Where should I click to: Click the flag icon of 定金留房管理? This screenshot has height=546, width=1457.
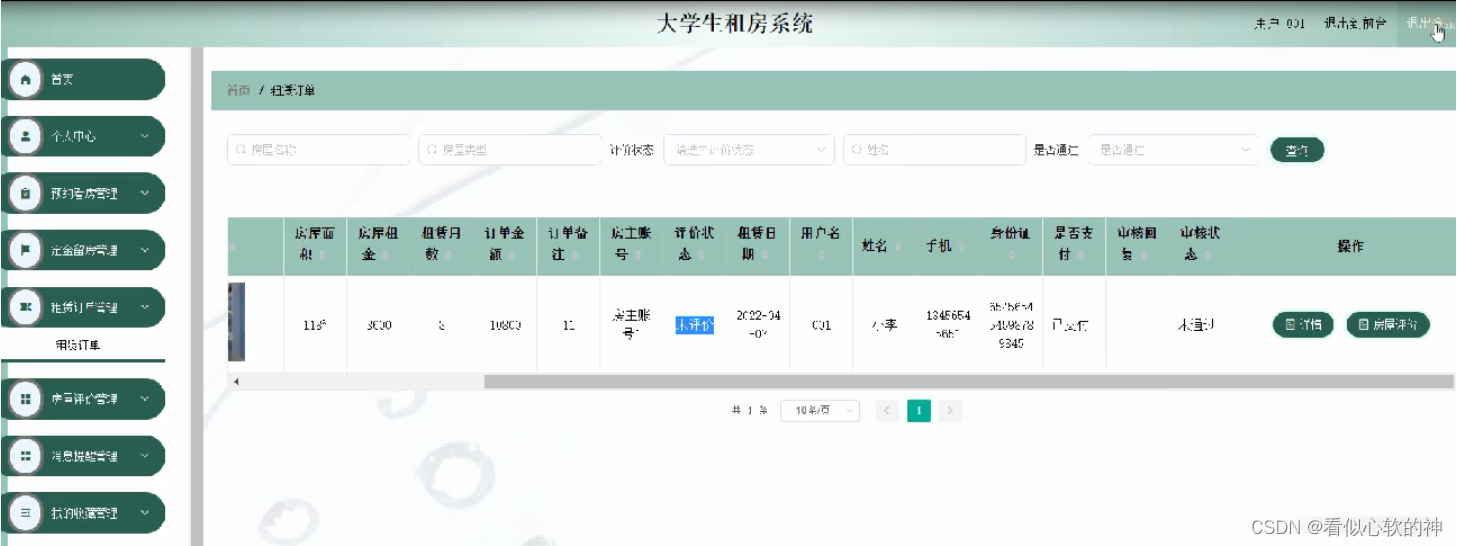click(x=26, y=250)
